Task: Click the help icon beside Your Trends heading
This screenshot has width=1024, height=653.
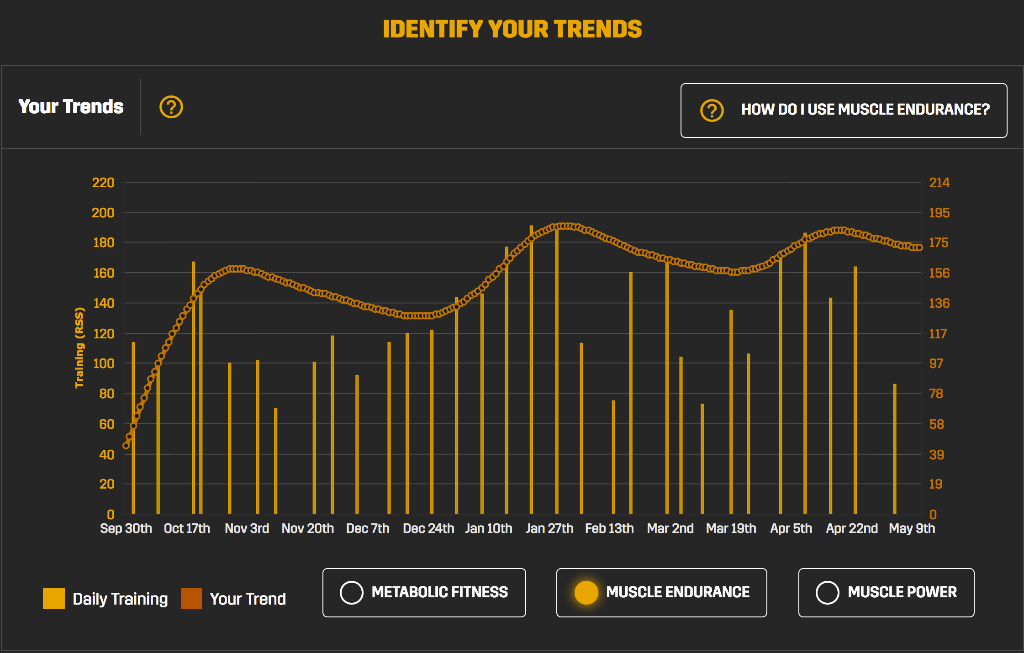Action: (x=170, y=106)
